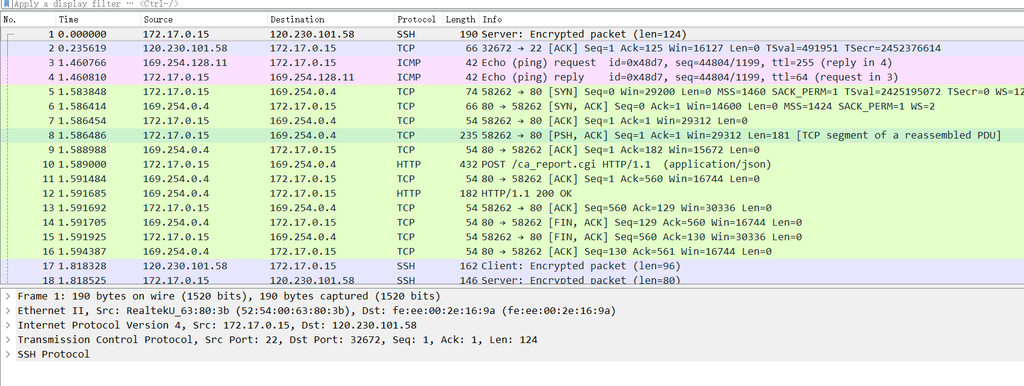
Task: Select packet 3 ICMP Echo ping request
Action: (x=512, y=63)
